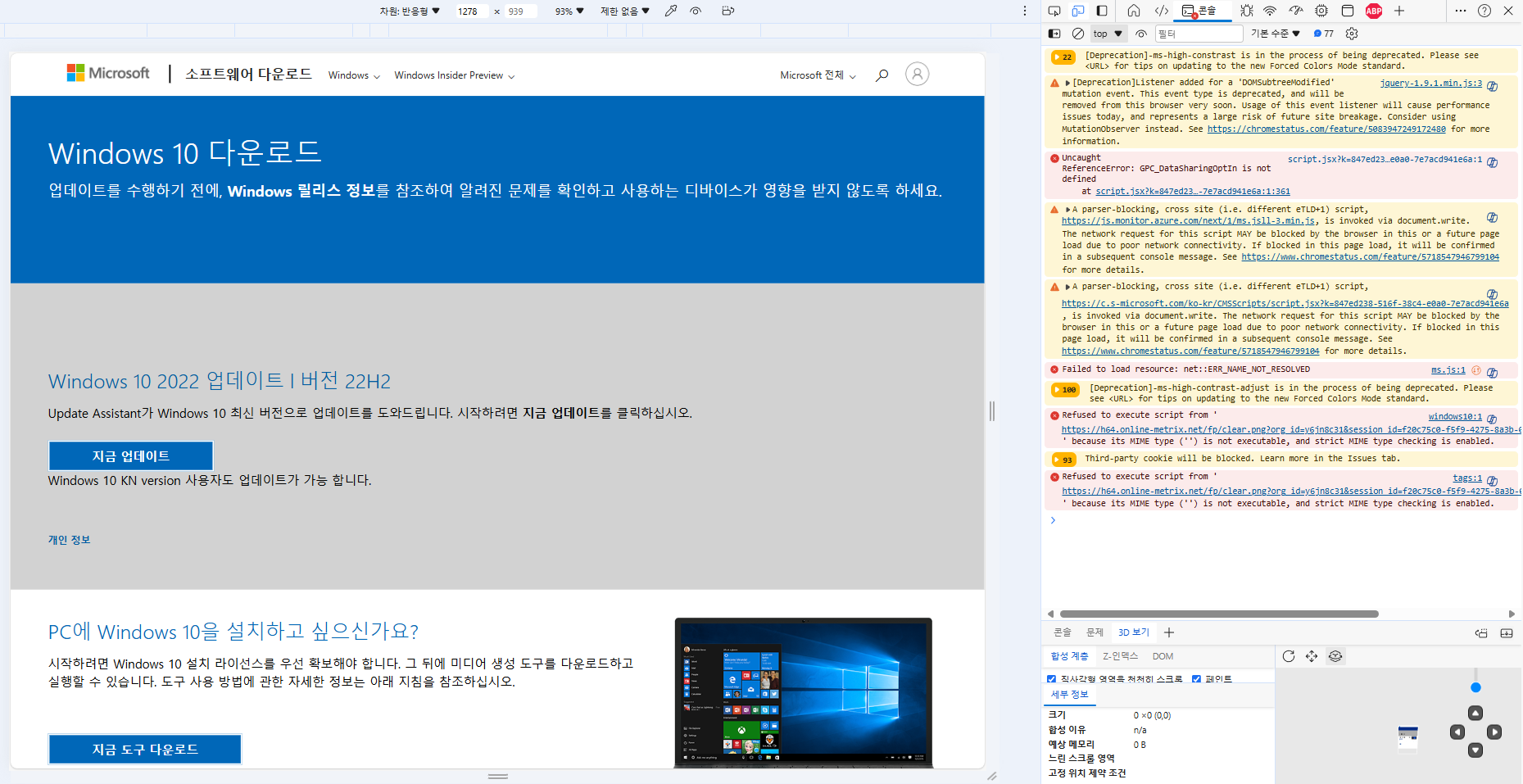
Task: Show the console sidebar icon
Action: point(1054,34)
